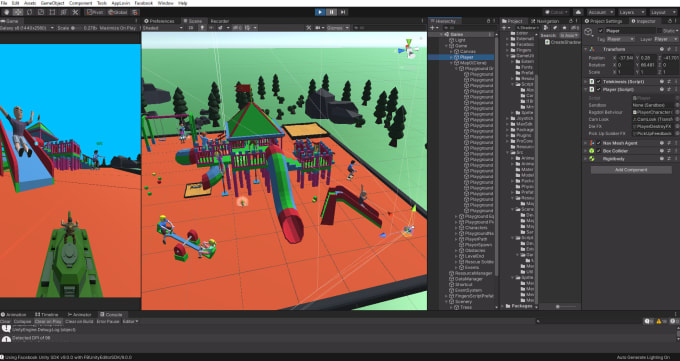Toggle the Global handle rotation button
Screen dimensions: 680x361
[x=117, y=12]
